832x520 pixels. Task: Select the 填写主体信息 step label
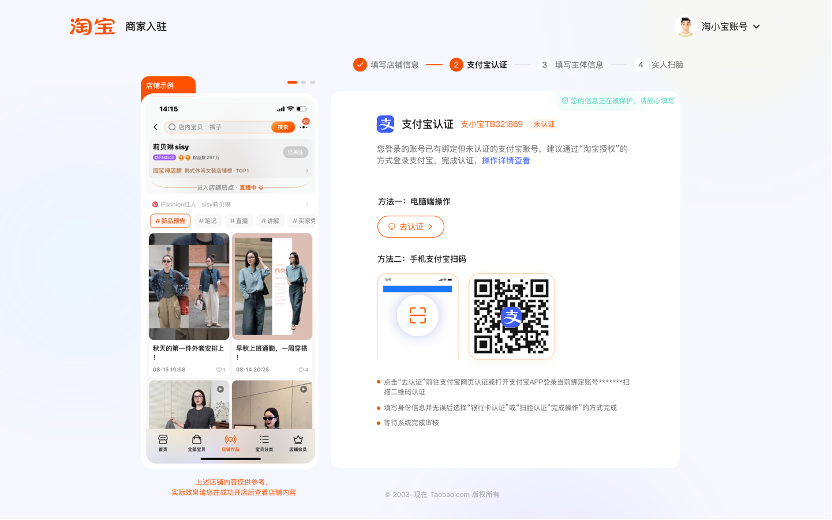click(579, 65)
